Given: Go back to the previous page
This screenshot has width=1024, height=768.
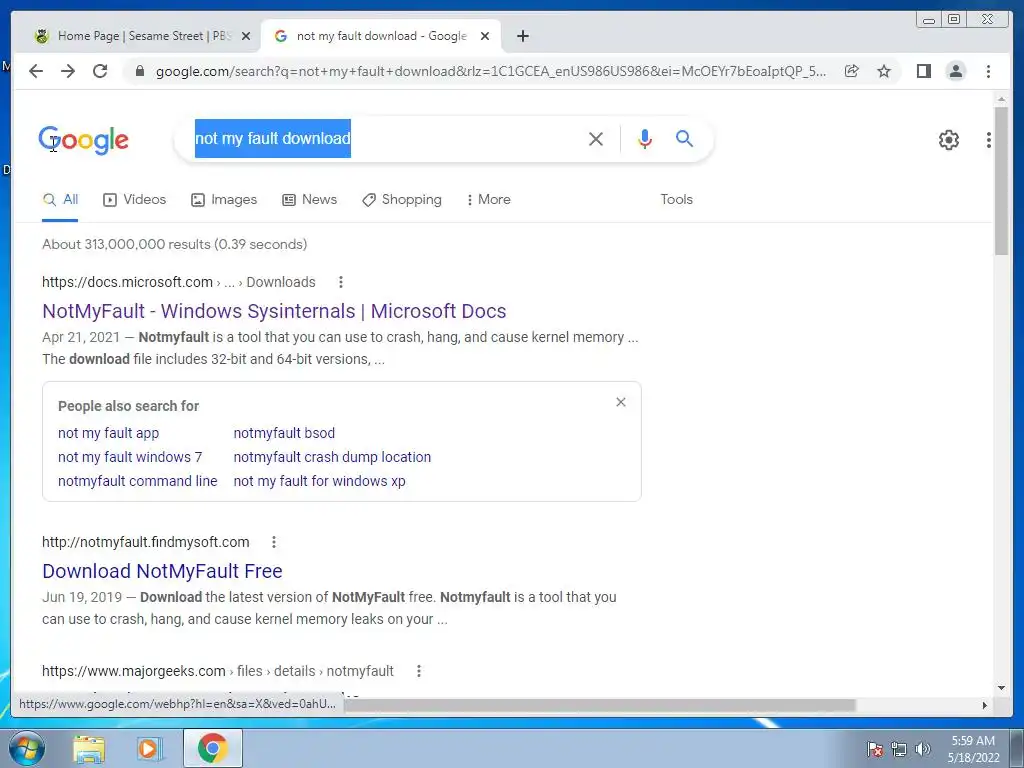Looking at the screenshot, I should 36,71.
